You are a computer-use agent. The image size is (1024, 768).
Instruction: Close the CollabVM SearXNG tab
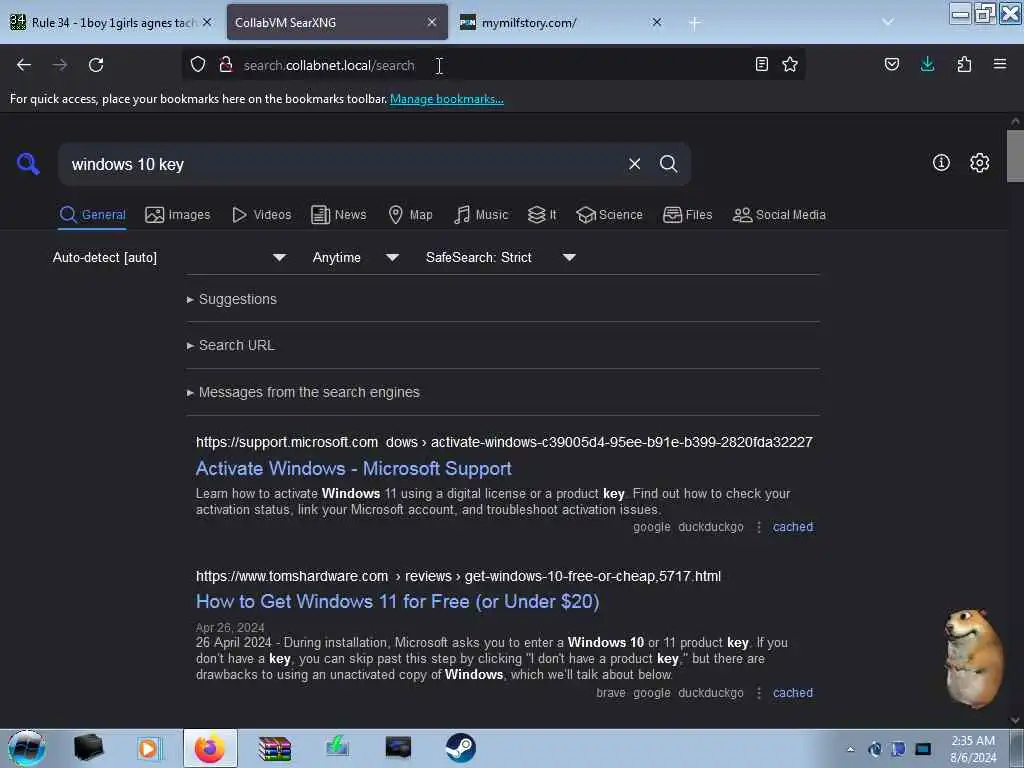coord(432,22)
